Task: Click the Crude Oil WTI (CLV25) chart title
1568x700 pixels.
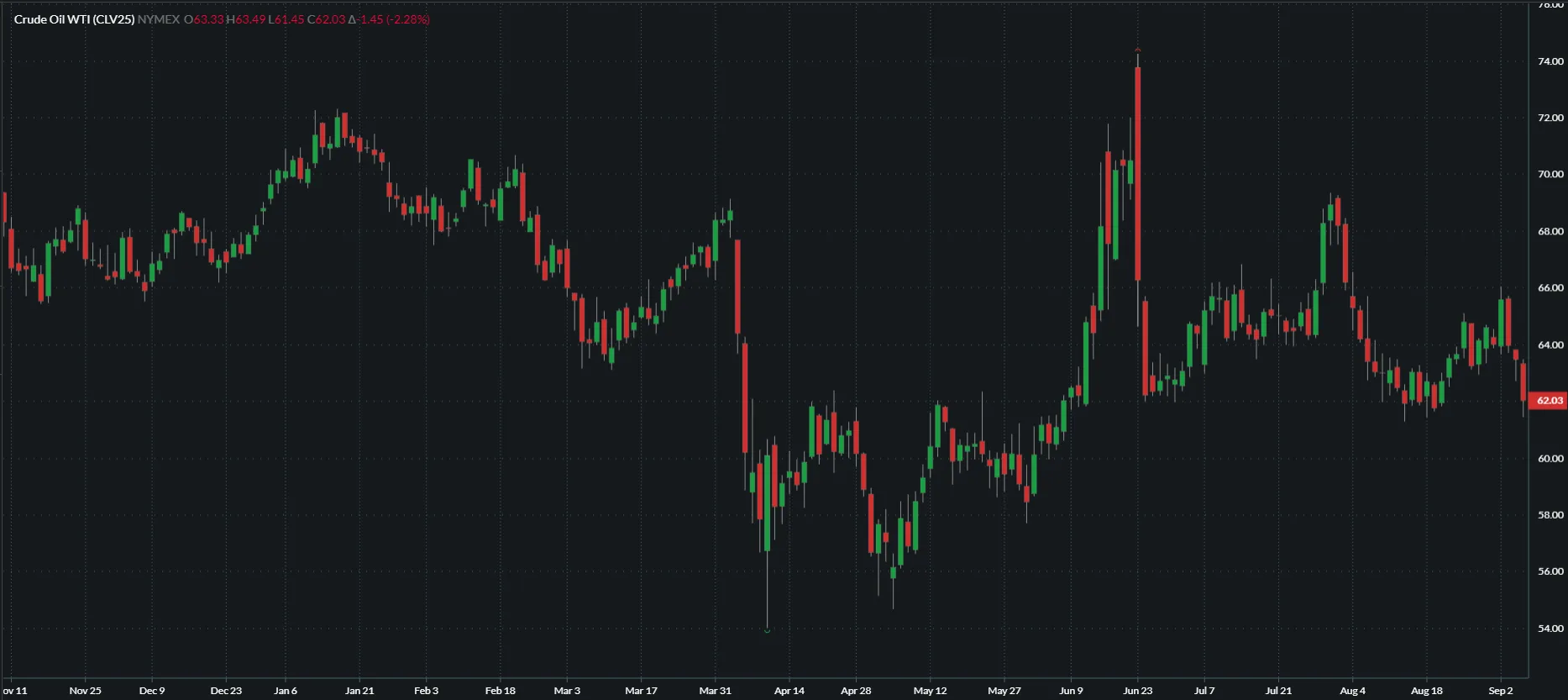Action: click(x=74, y=19)
